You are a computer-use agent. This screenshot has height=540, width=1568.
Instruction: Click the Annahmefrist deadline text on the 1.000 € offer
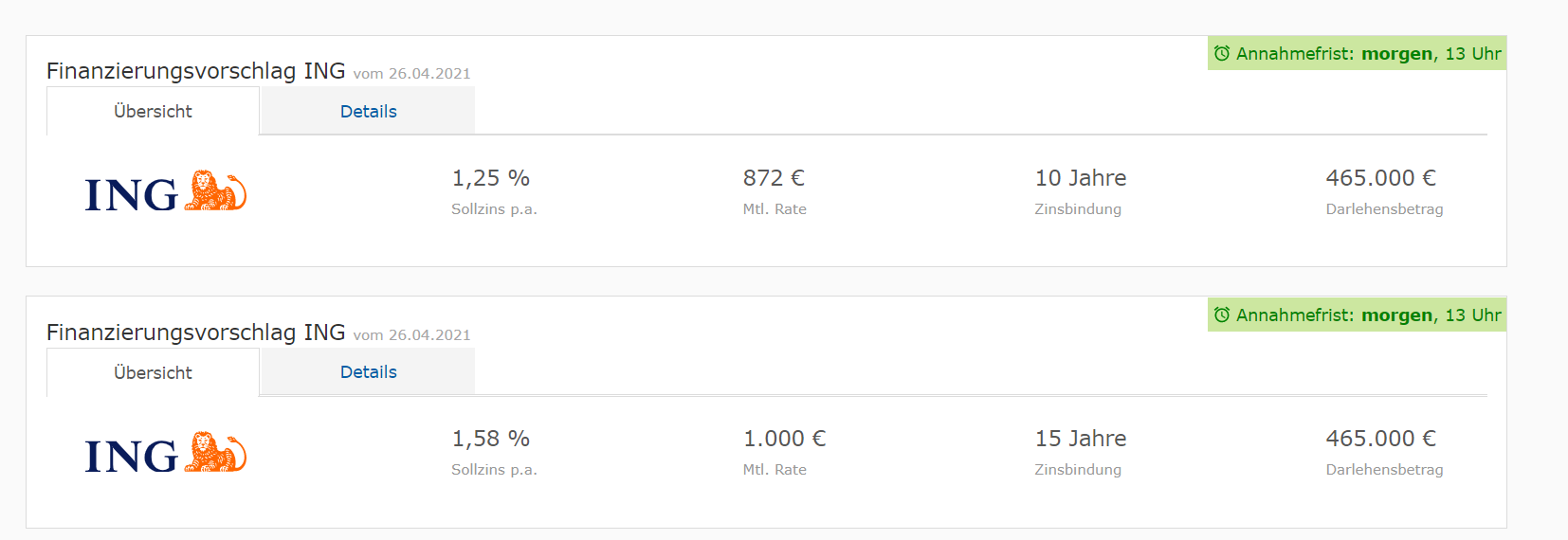point(1368,315)
